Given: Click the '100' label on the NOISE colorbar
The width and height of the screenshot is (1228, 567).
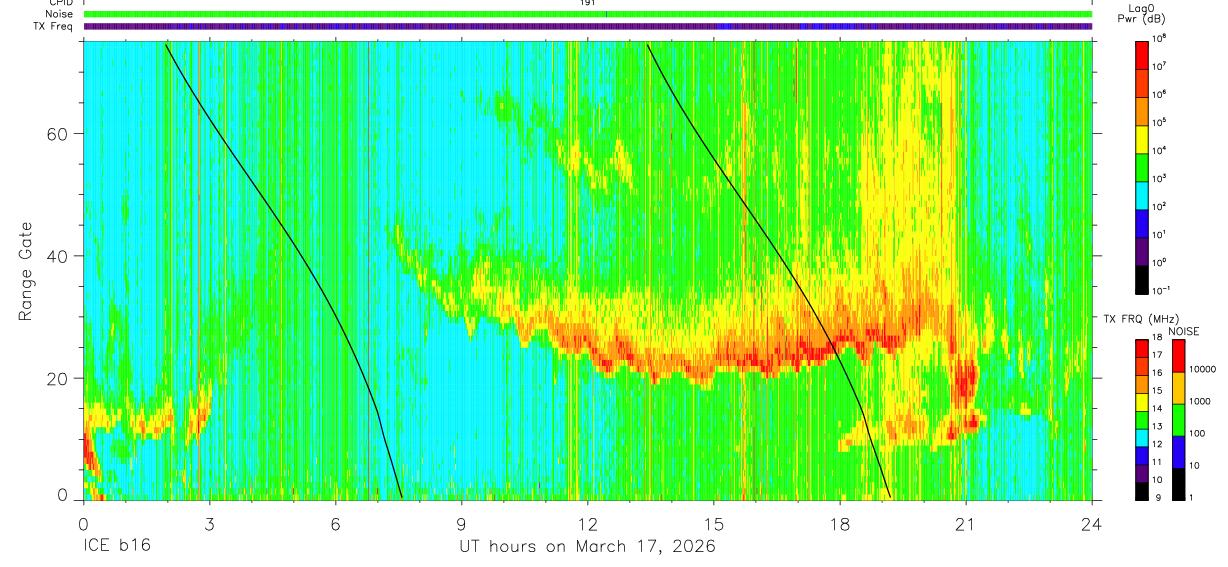Looking at the screenshot, I should click(1197, 433).
